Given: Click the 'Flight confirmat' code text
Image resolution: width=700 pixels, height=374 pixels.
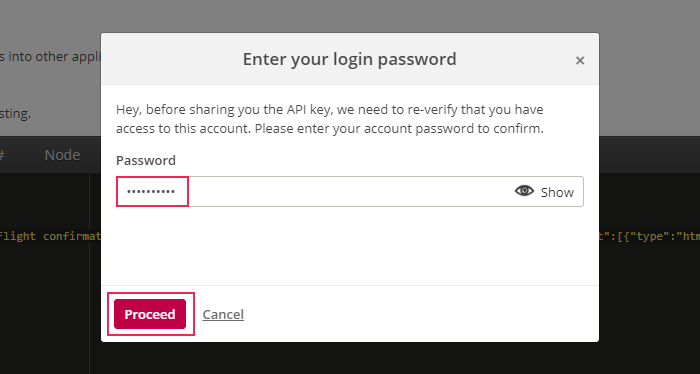Looking at the screenshot, I should pos(50,236).
